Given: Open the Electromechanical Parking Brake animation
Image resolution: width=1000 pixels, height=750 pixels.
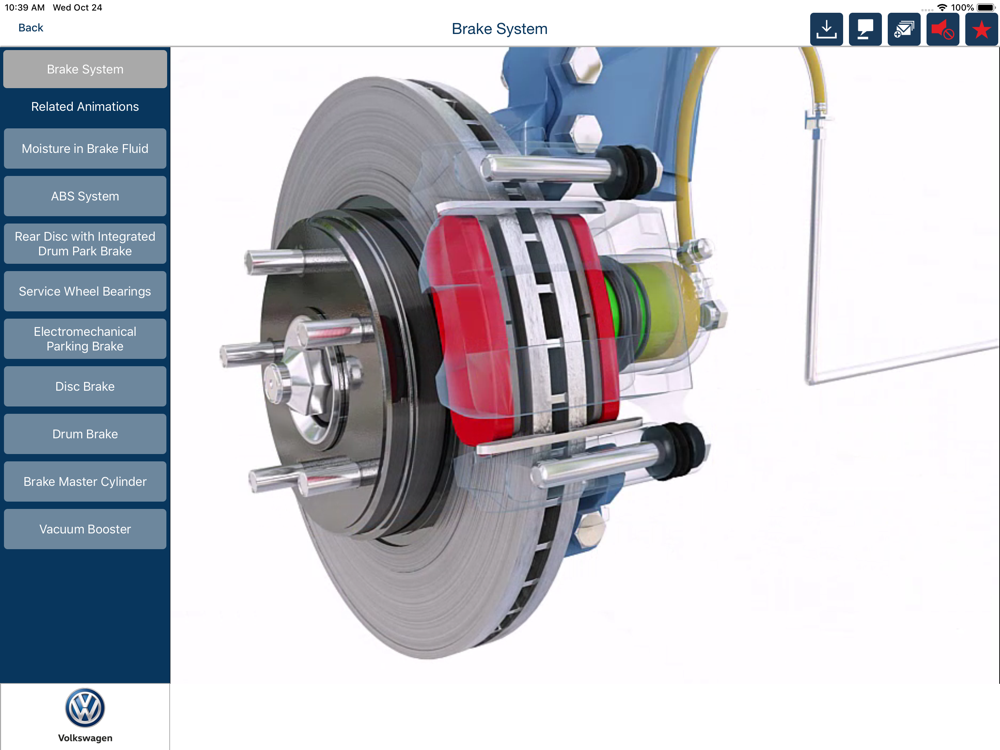Looking at the screenshot, I should (85, 339).
